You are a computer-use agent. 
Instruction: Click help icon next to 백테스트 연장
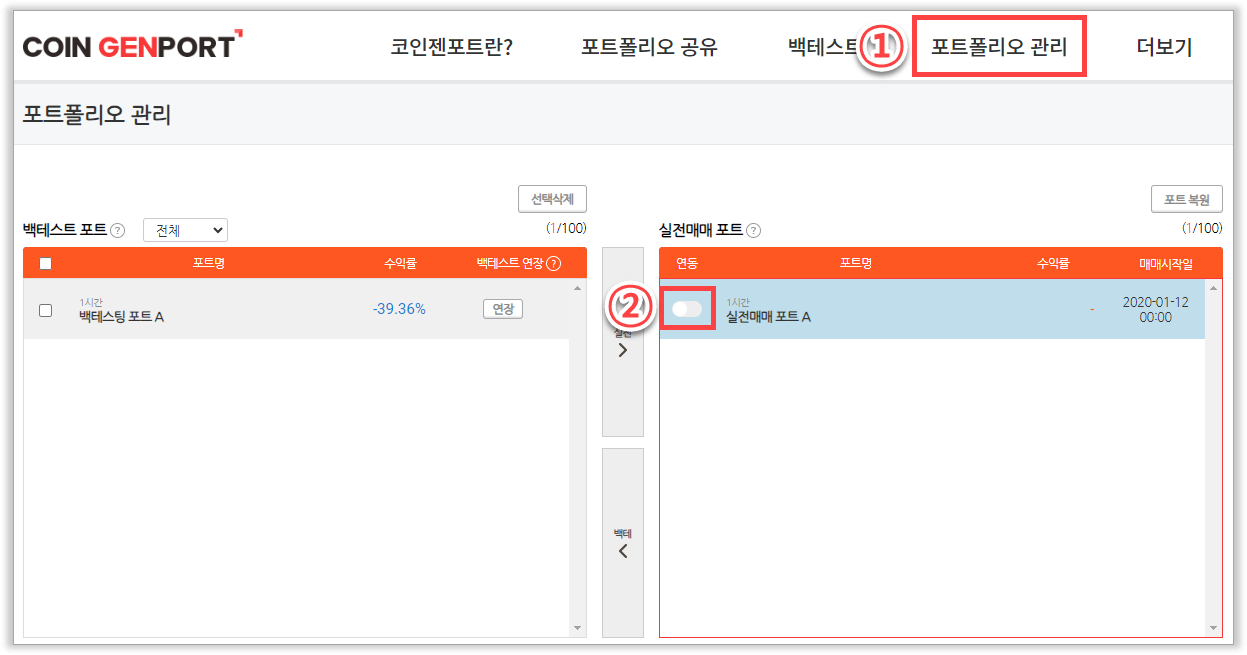[x=553, y=264]
